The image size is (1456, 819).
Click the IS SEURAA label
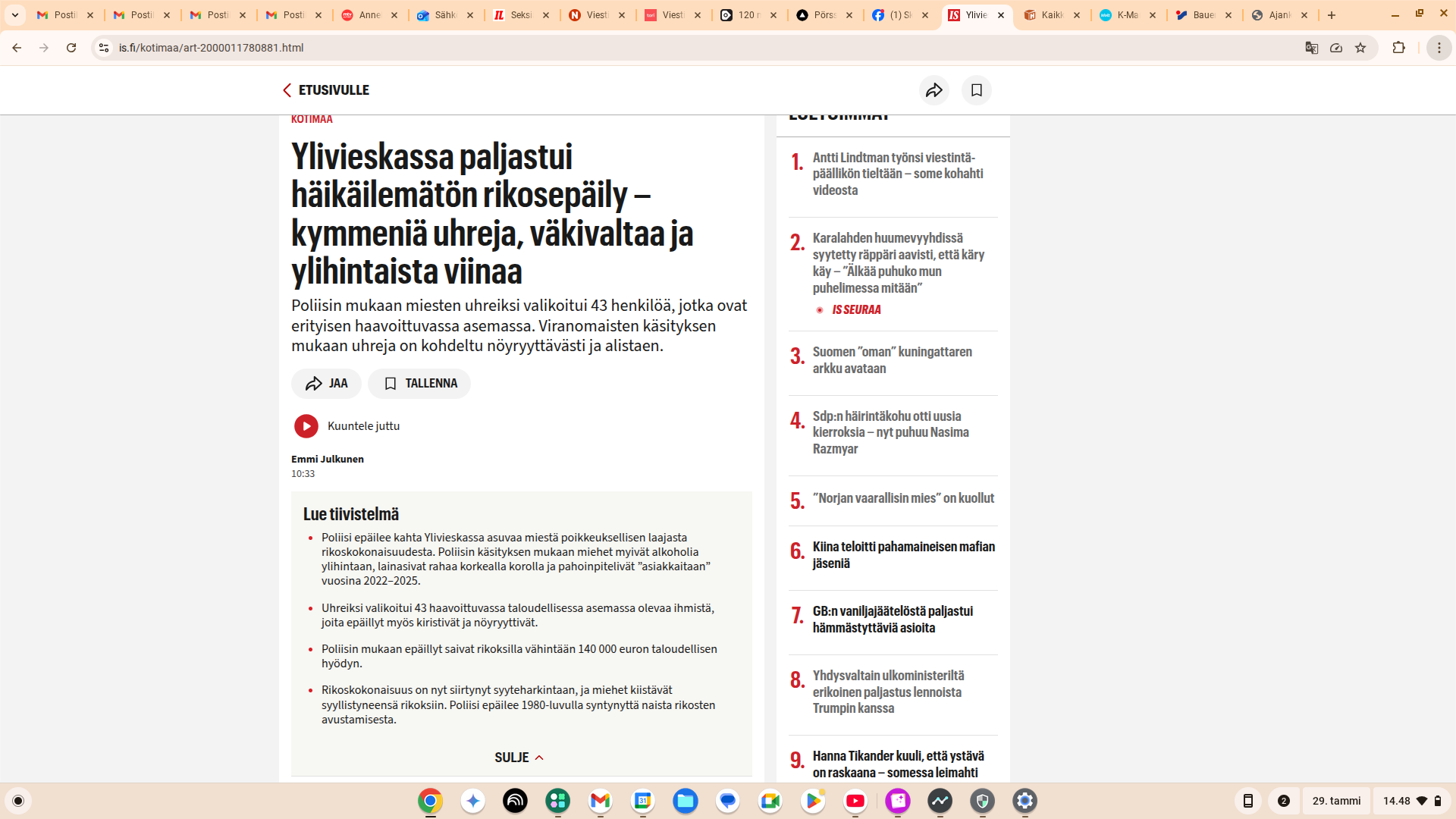click(x=856, y=310)
